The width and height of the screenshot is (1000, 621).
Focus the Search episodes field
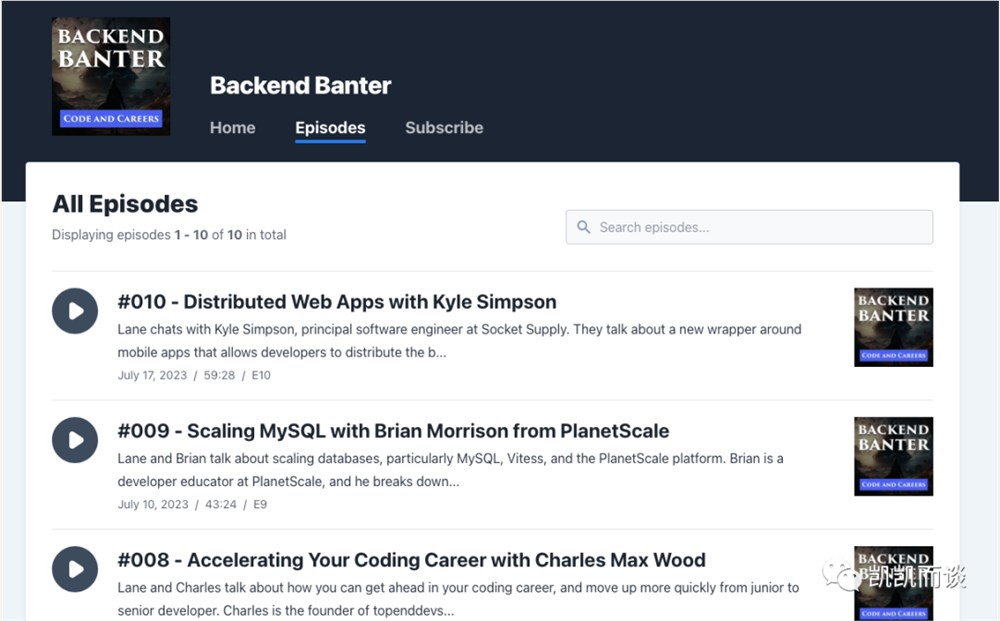point(749,227)
